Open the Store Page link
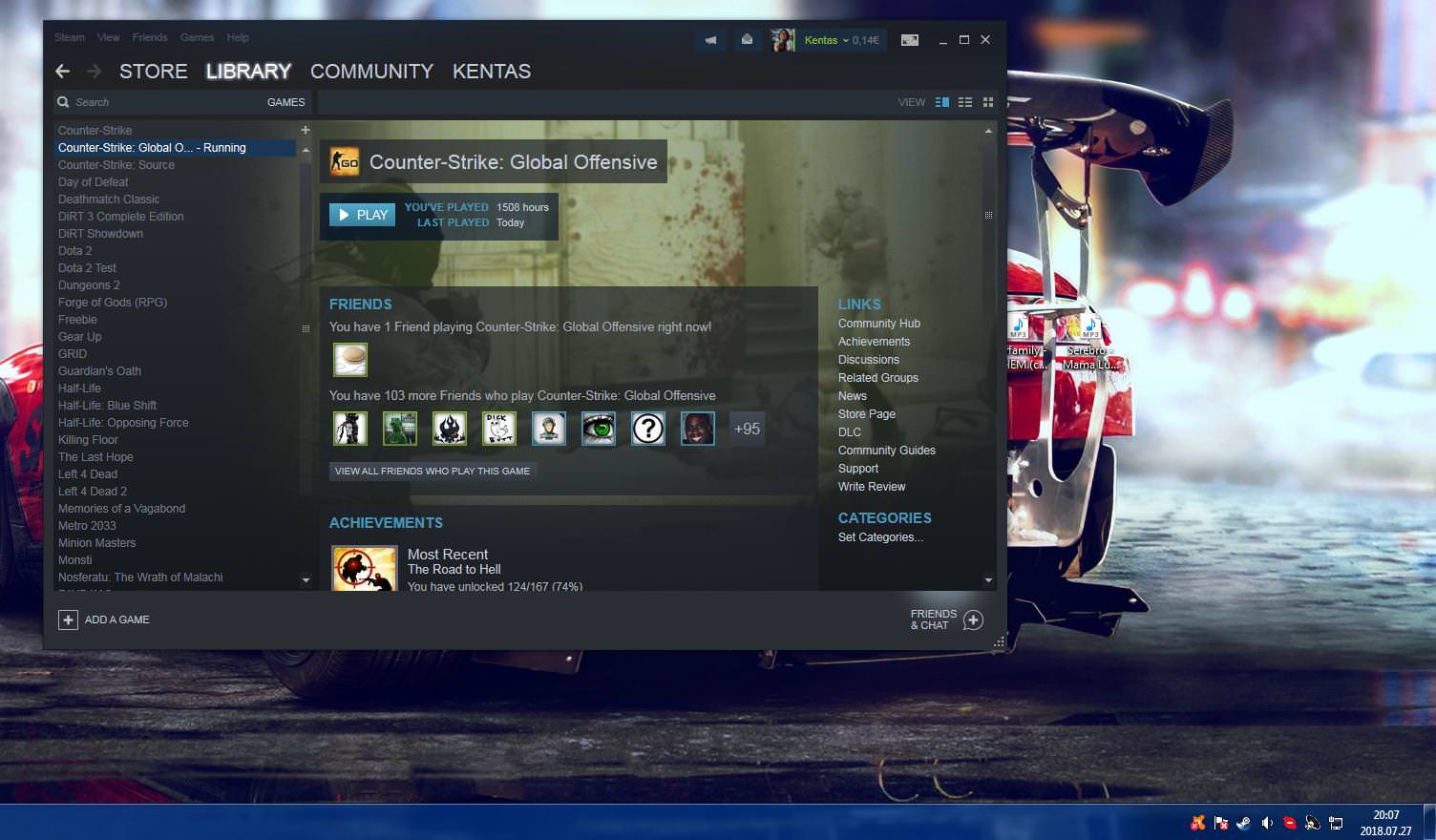 click(867, 414)
